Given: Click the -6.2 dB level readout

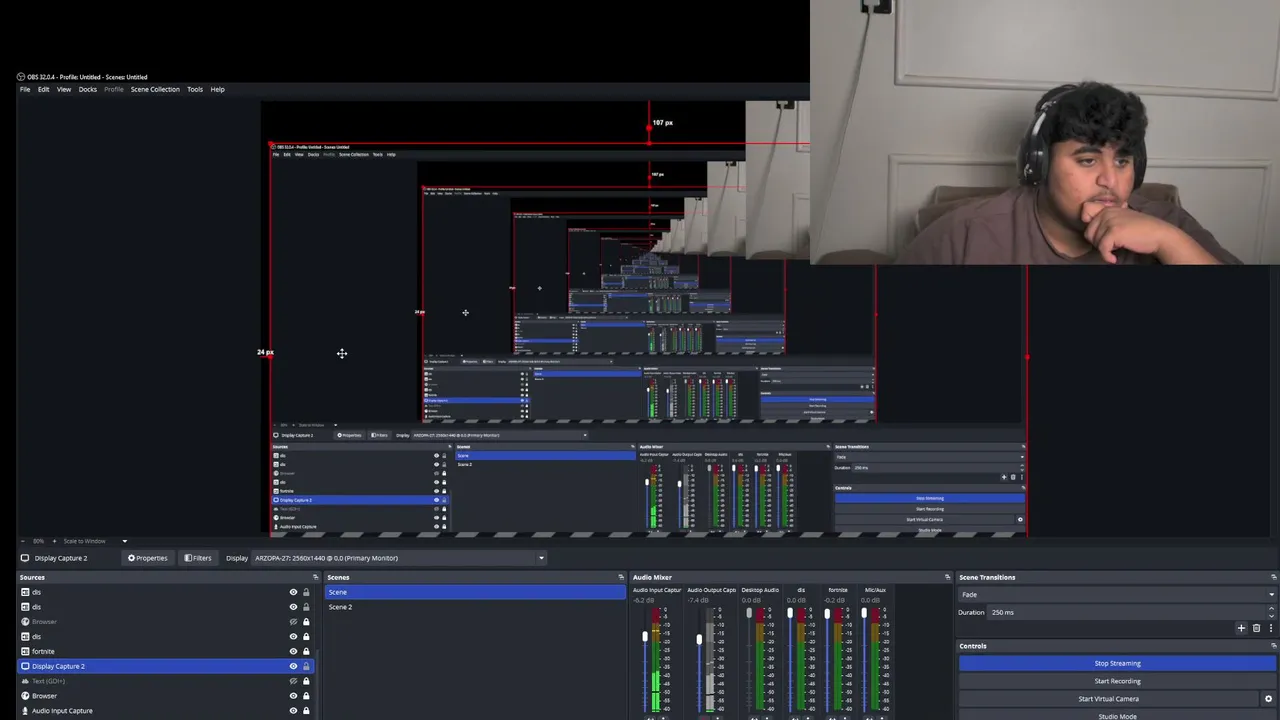Looking at the screenshot, I should (644, 600).
